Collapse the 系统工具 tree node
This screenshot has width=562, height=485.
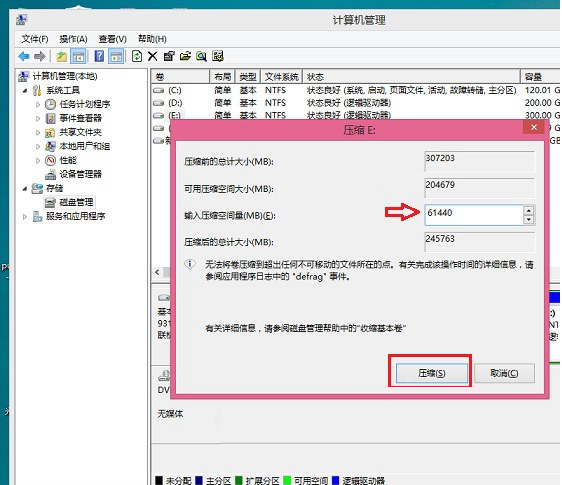(24, 91)
